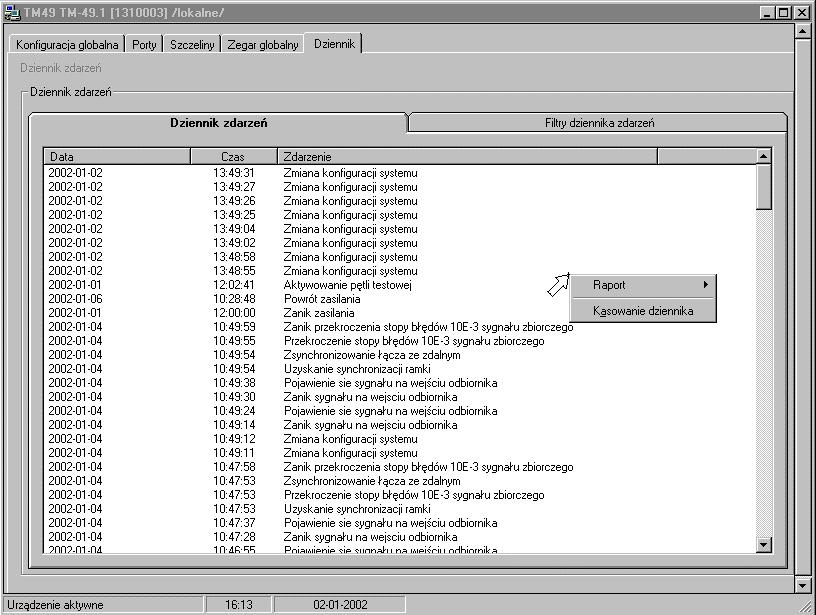Select event row at 13:49:31
Screen dimensions: 816x615
[x=400, y=173]
